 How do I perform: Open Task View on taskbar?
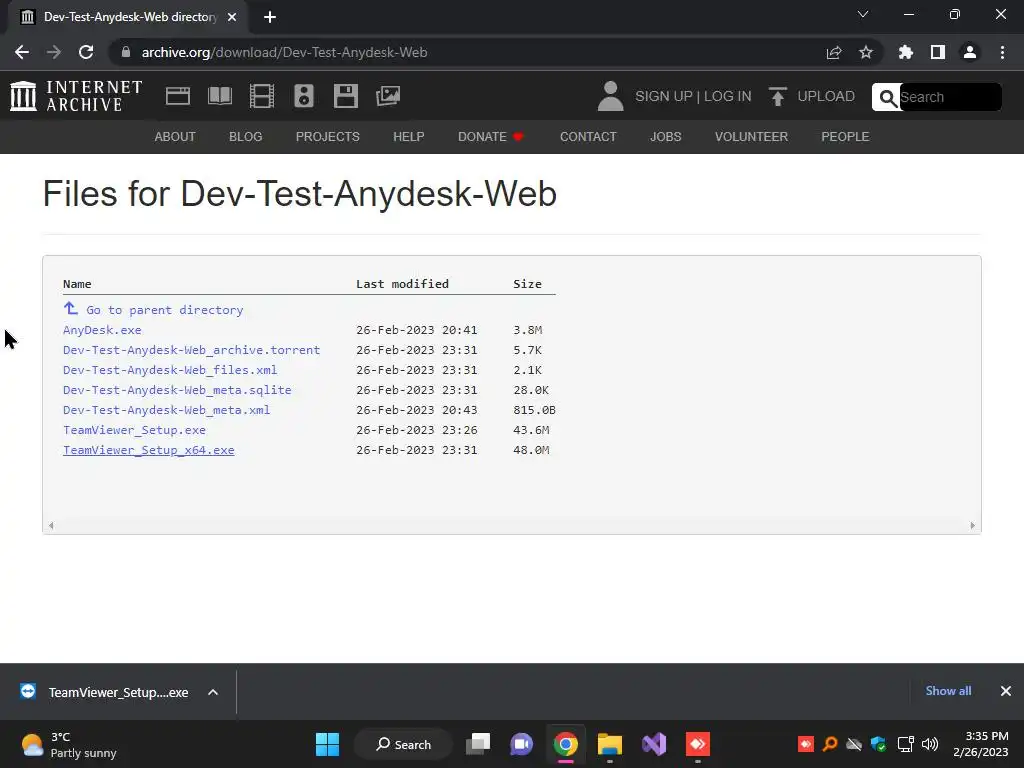click(478, 744)
